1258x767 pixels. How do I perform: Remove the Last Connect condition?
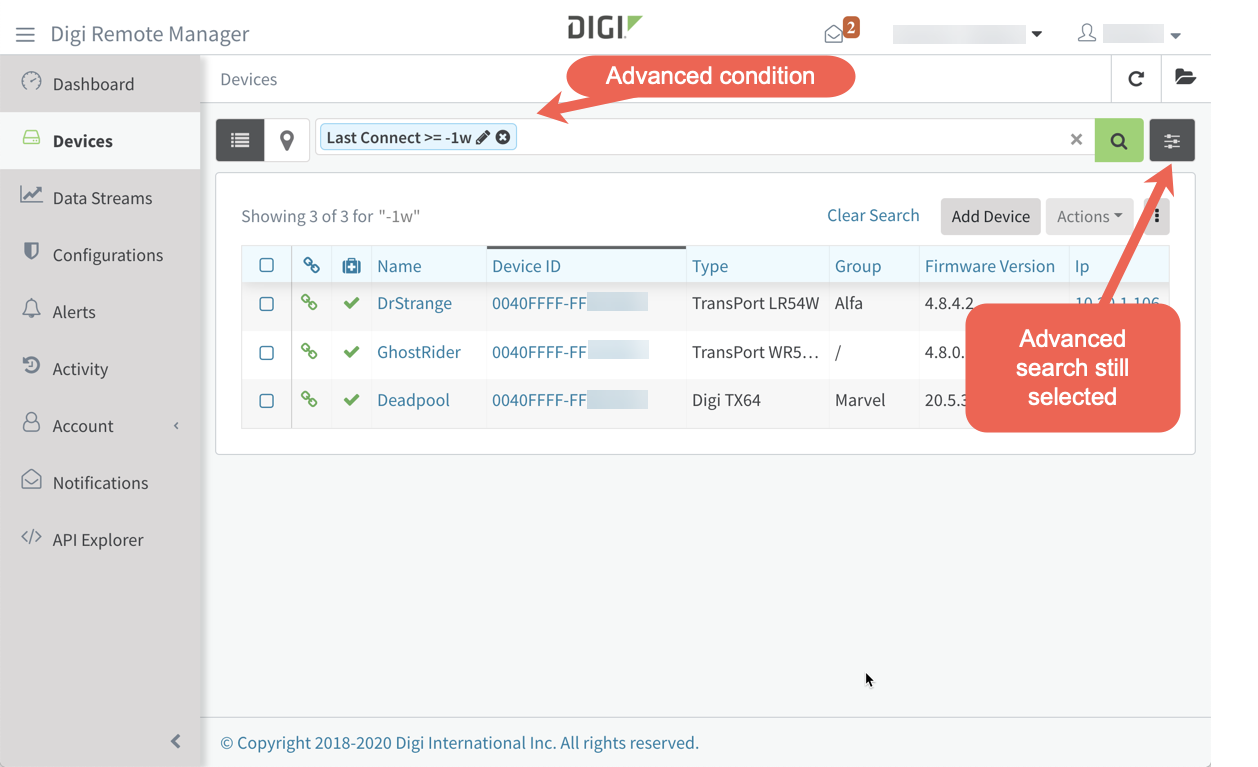(x=503, y=137)
